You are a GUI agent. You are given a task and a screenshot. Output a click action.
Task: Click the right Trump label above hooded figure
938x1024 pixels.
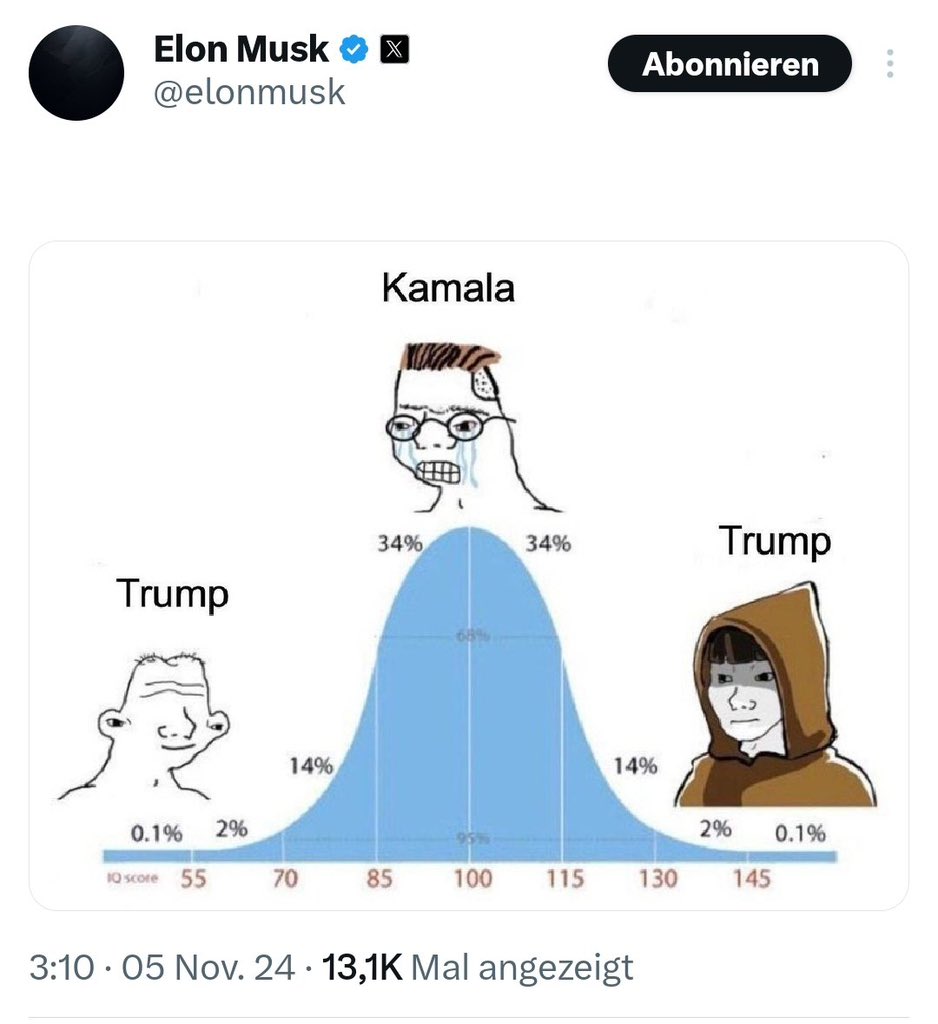[775, 541]
